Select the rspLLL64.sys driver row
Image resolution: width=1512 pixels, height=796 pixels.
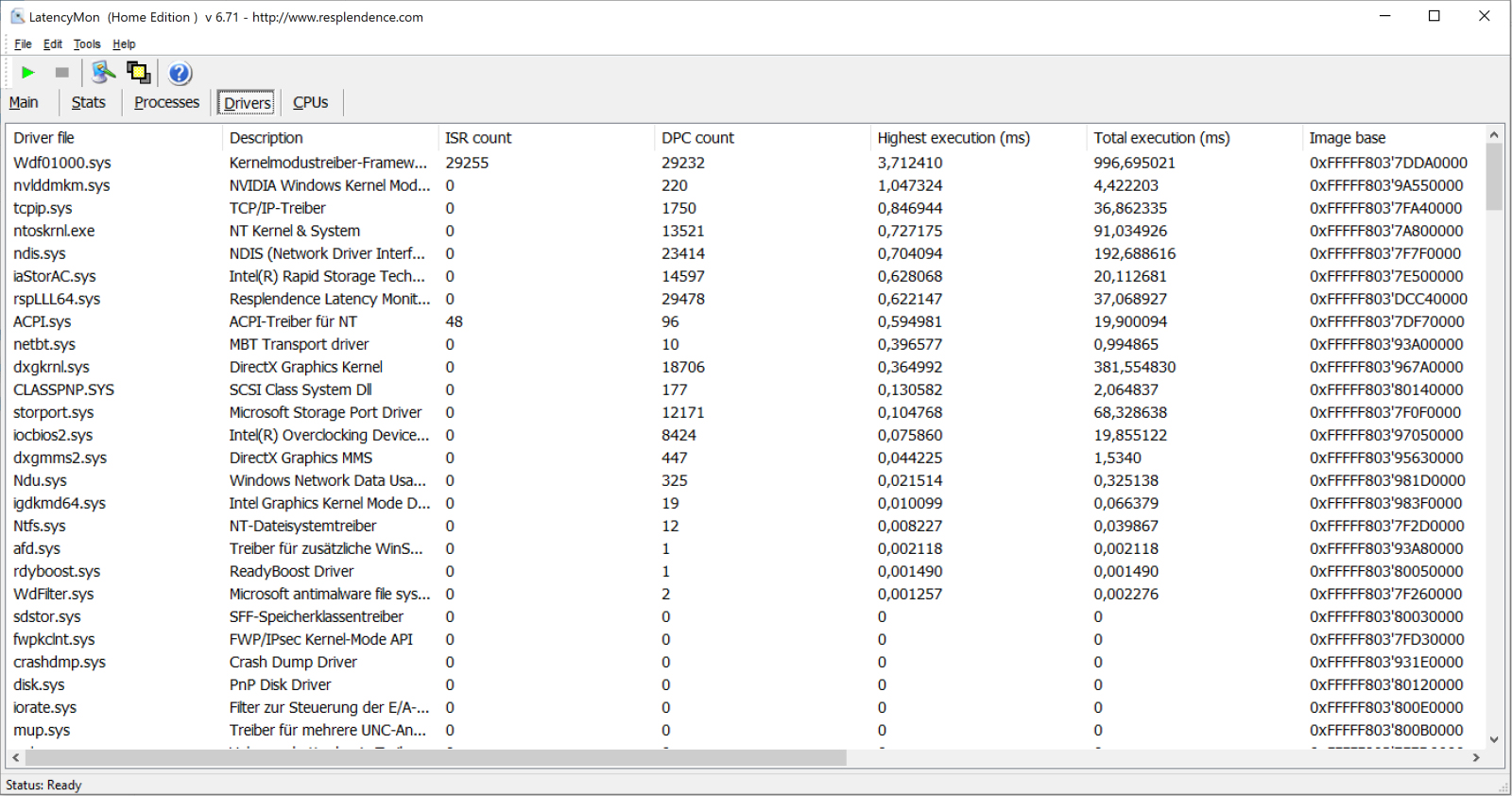click(x=745, y=299)
